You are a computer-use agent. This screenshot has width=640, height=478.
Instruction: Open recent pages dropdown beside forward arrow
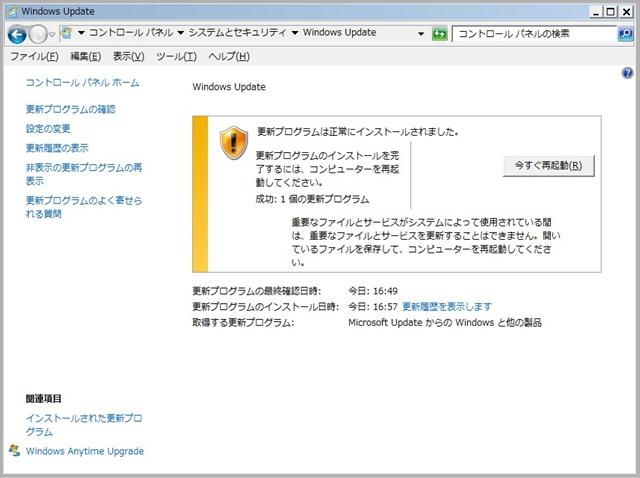point(52,35)
